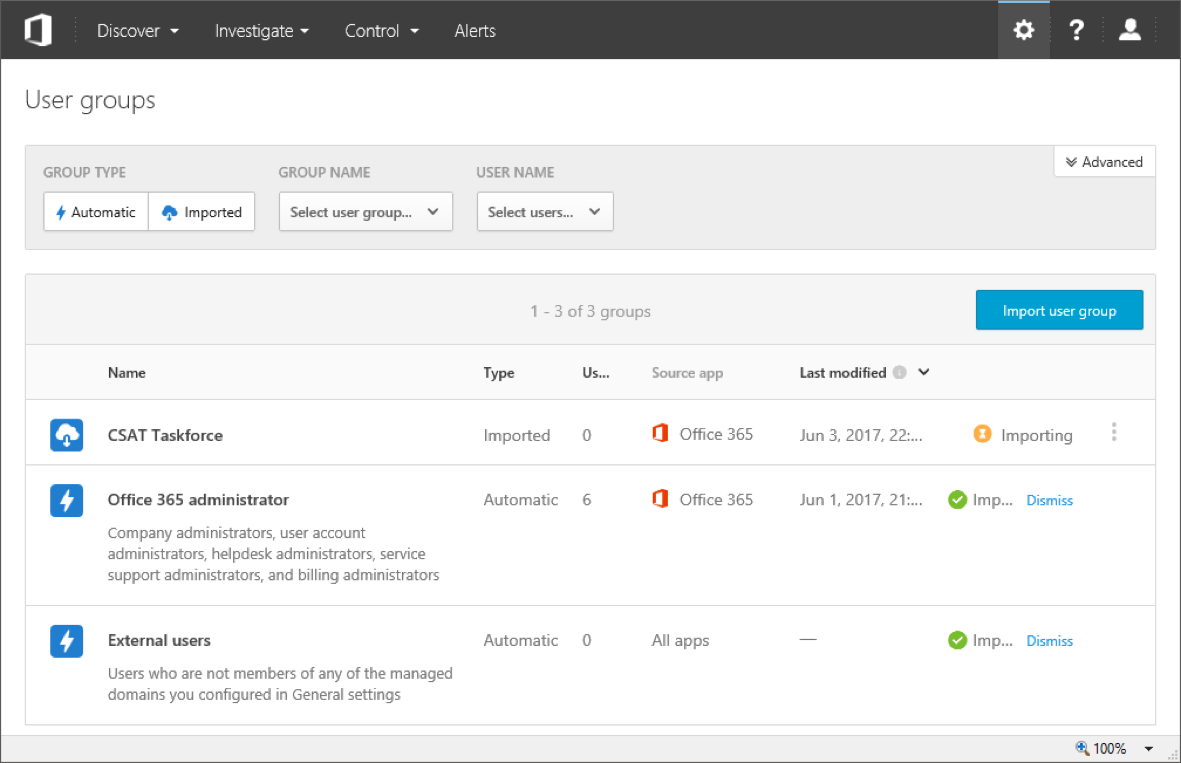Click the Advanced filter option
This screenshot has width=1181, height=763.
[x=1104, y=161]
